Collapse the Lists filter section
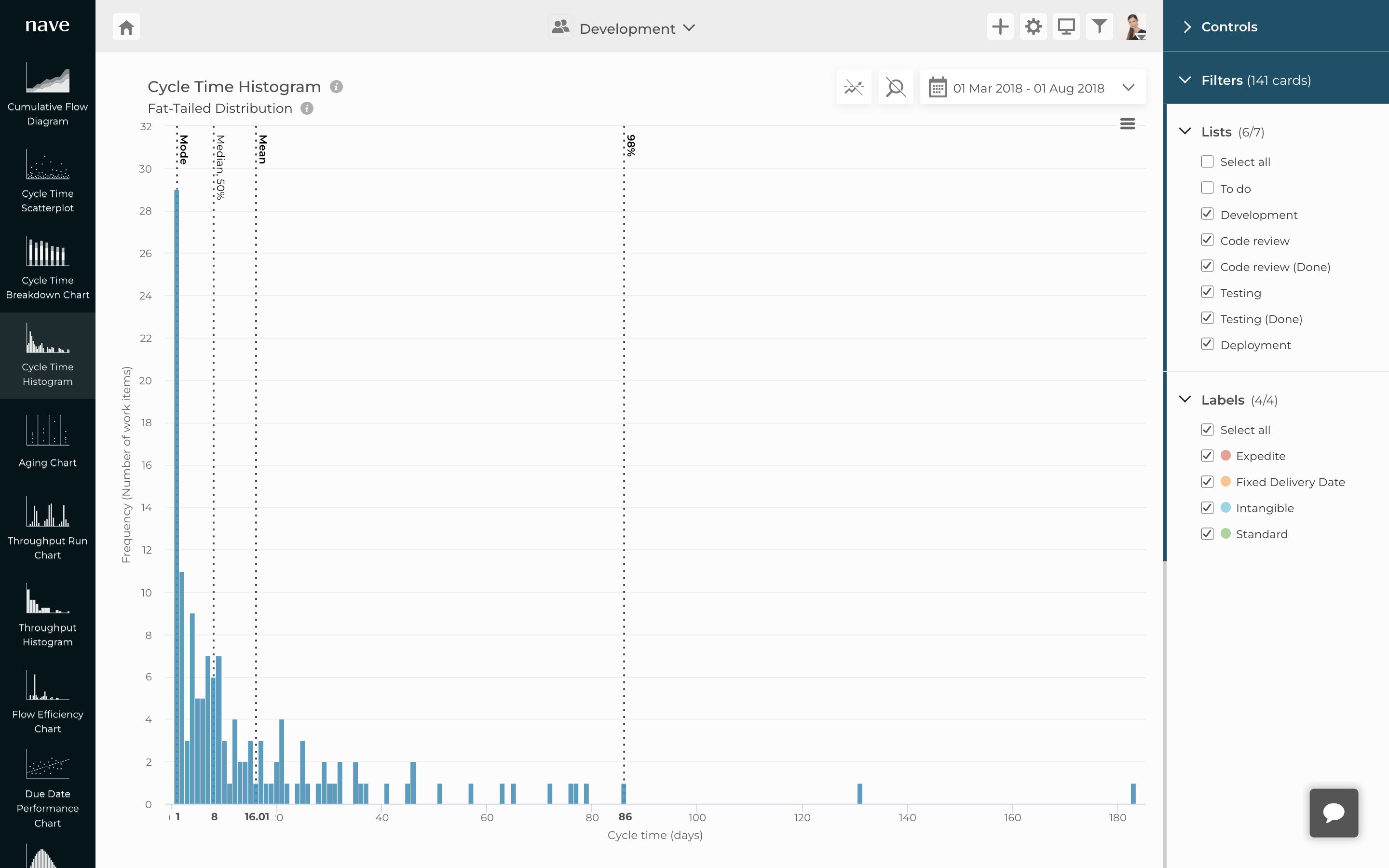 tap(1185, 131)
